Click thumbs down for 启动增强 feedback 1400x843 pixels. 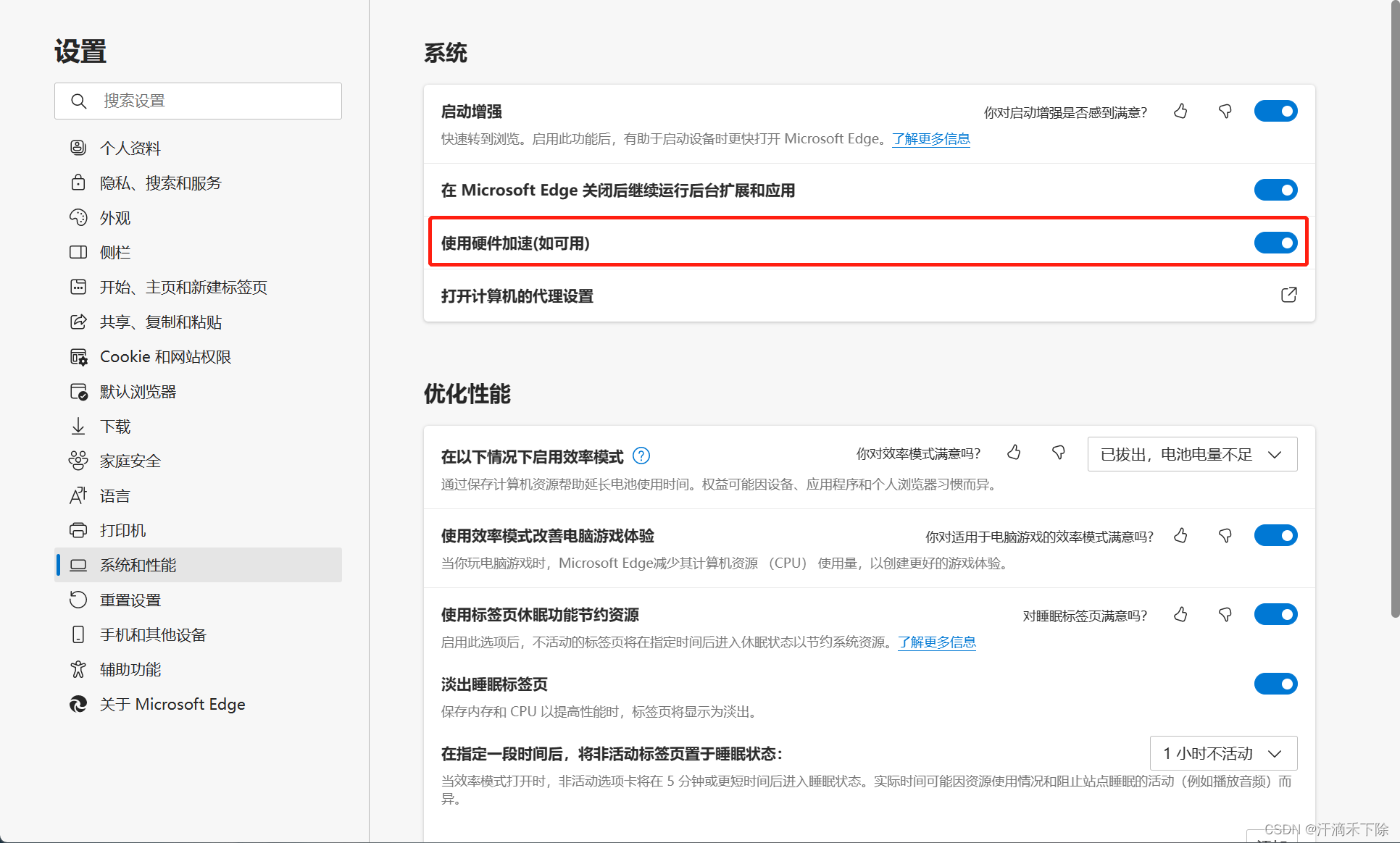pos(1225,112)
